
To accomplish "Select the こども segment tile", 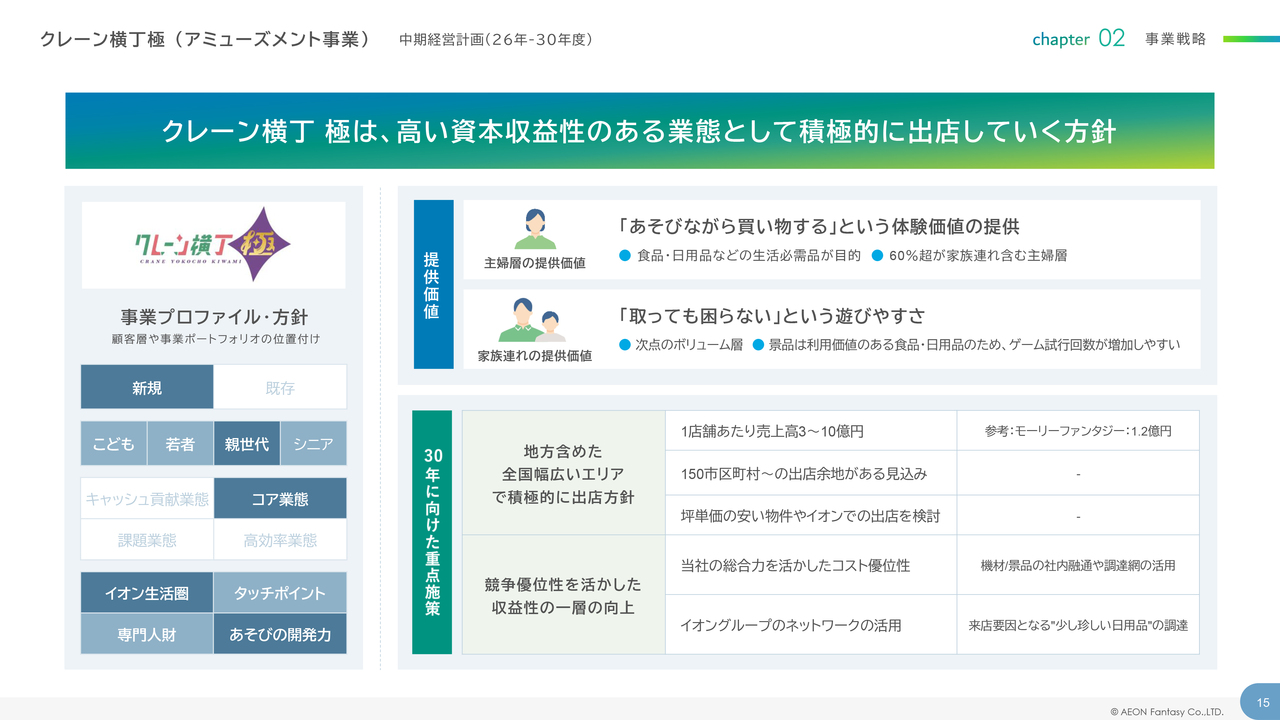I will 113,444.
